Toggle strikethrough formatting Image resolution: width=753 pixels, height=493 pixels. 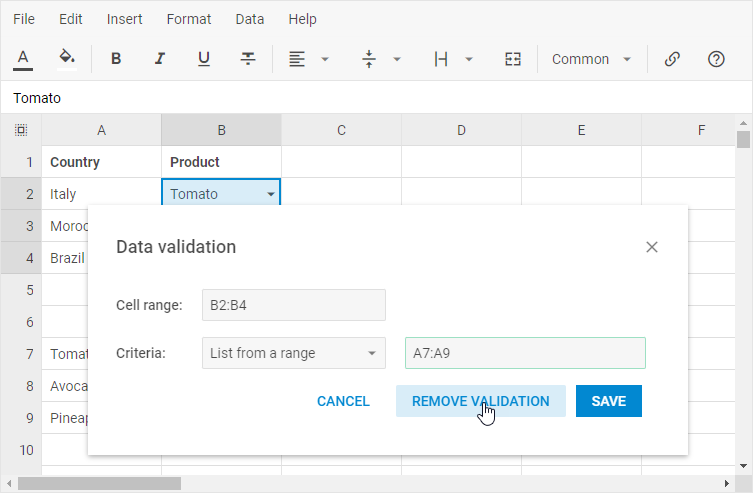click(248, 59)
